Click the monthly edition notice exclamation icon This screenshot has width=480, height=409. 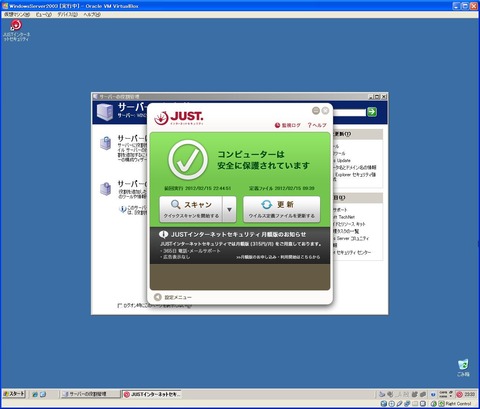pos(163,235)
